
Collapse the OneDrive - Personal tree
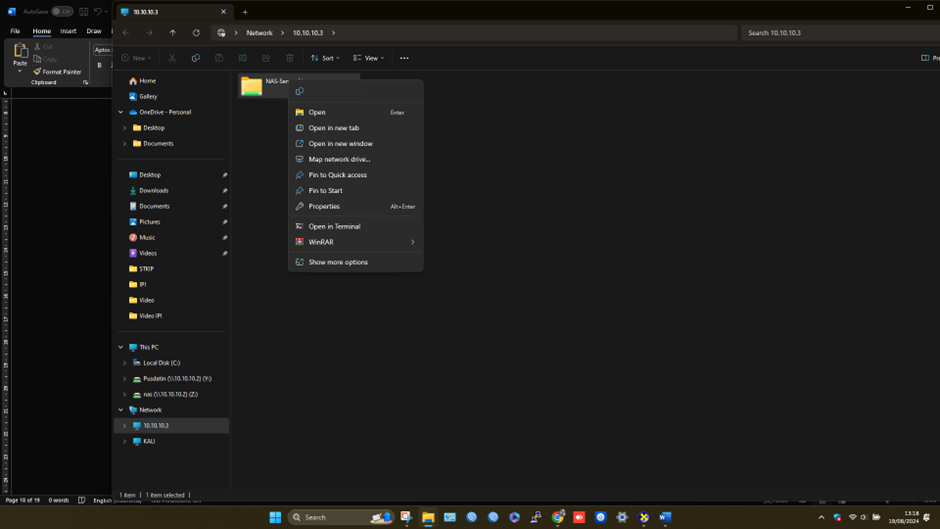pos(121,112)
